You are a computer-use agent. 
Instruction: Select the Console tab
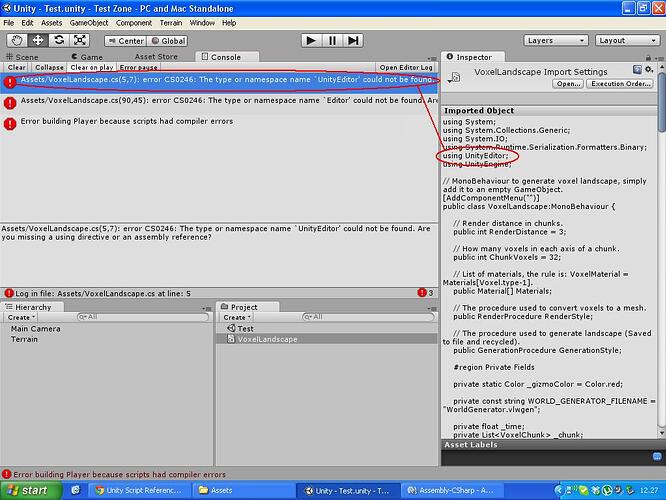pos(226,57)
